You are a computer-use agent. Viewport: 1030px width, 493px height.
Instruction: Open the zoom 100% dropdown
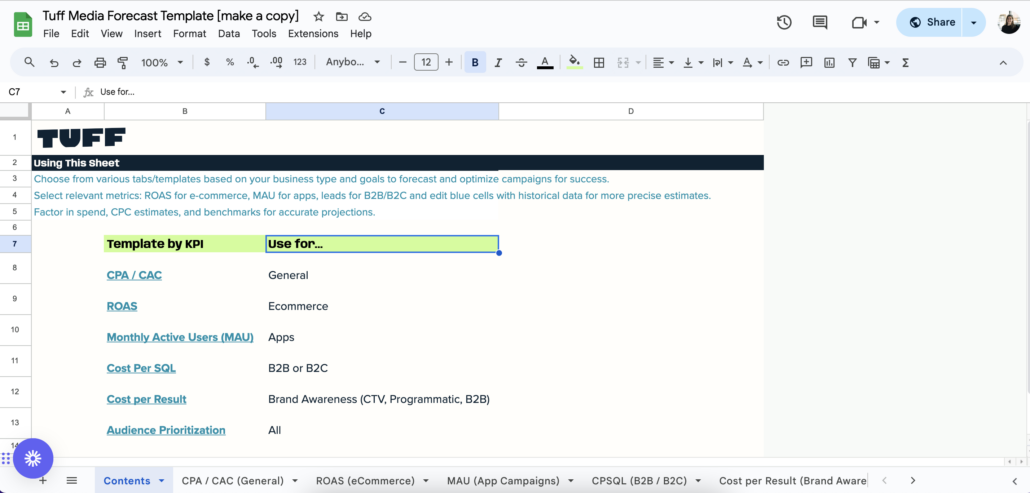click(x=161, y=62)
